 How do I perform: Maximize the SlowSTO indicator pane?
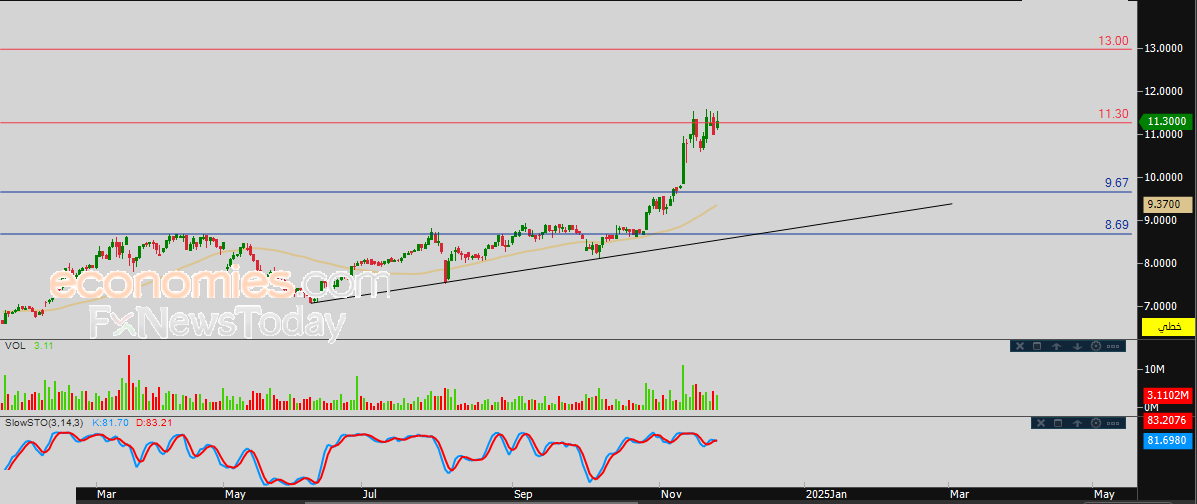coord(1058,423)
